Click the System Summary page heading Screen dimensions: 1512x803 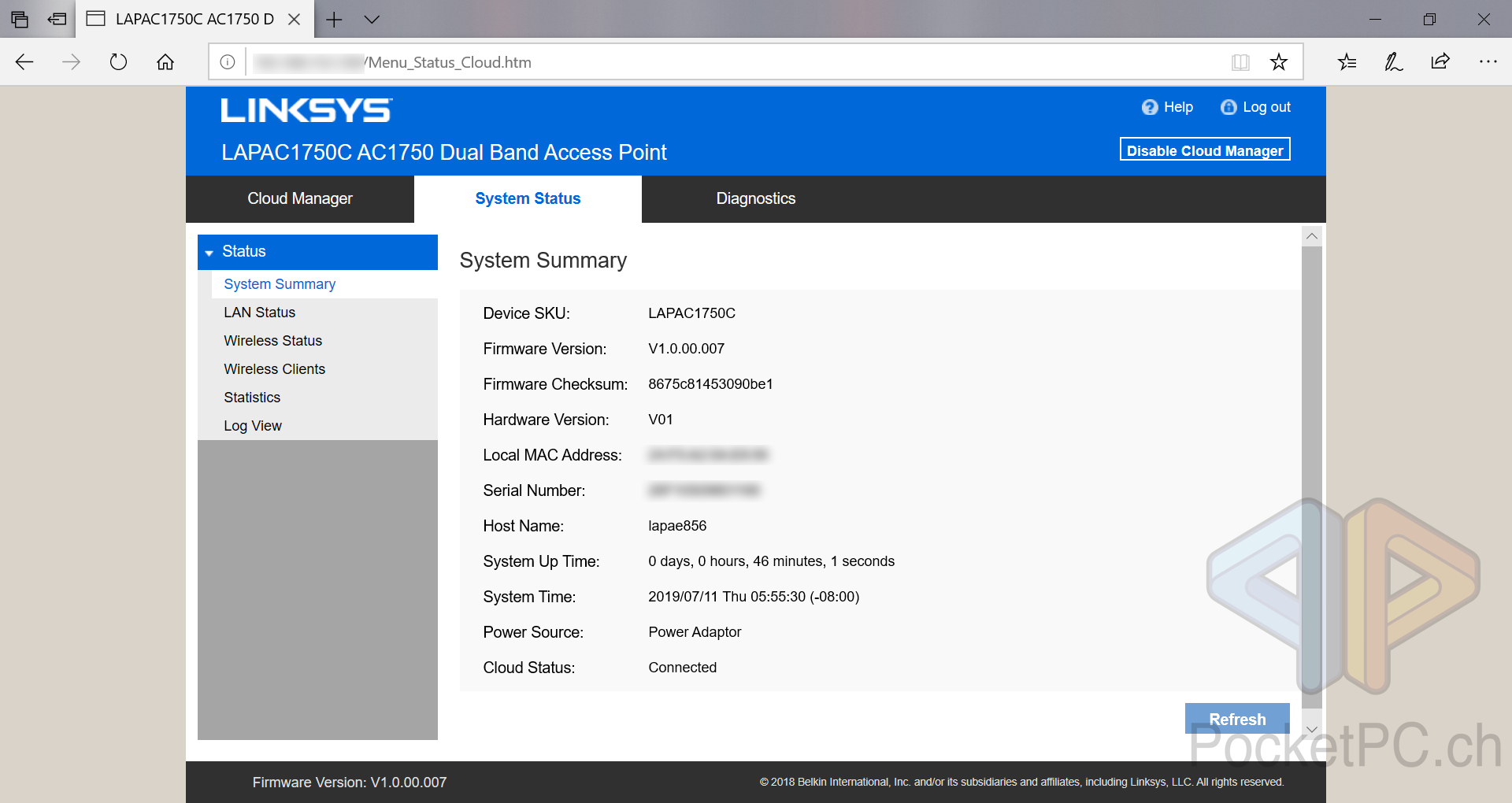[x=543, y=261]
